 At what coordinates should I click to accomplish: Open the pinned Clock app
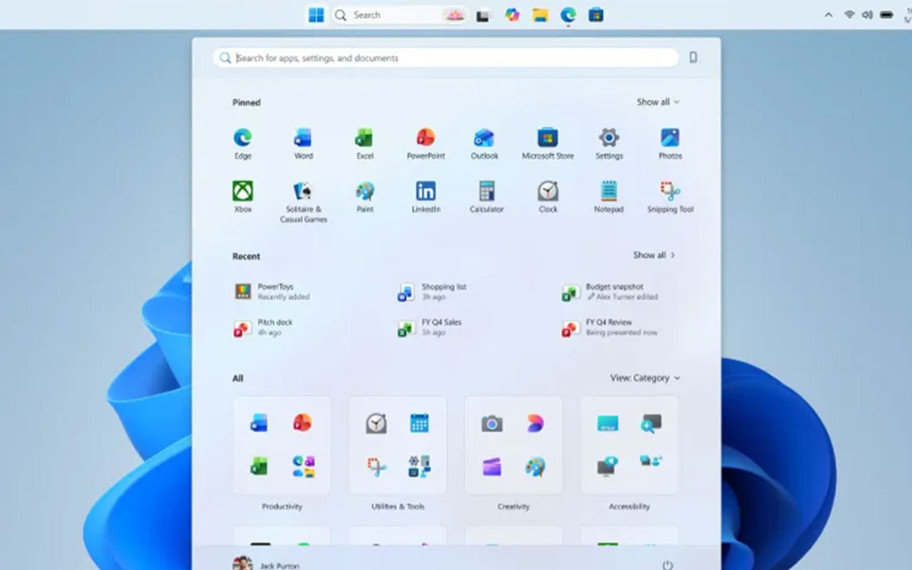[548, 197]
